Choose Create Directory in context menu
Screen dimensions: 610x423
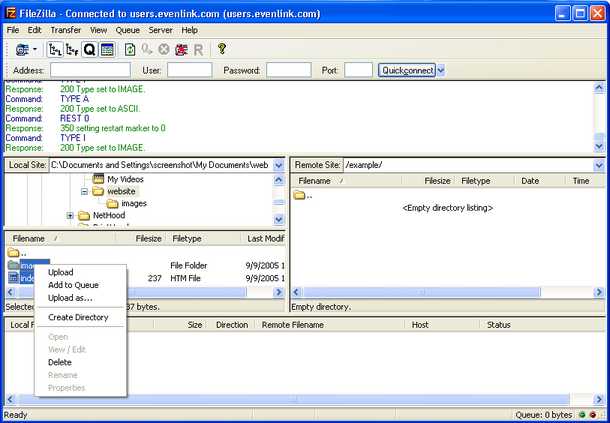(x=81, y=318)
